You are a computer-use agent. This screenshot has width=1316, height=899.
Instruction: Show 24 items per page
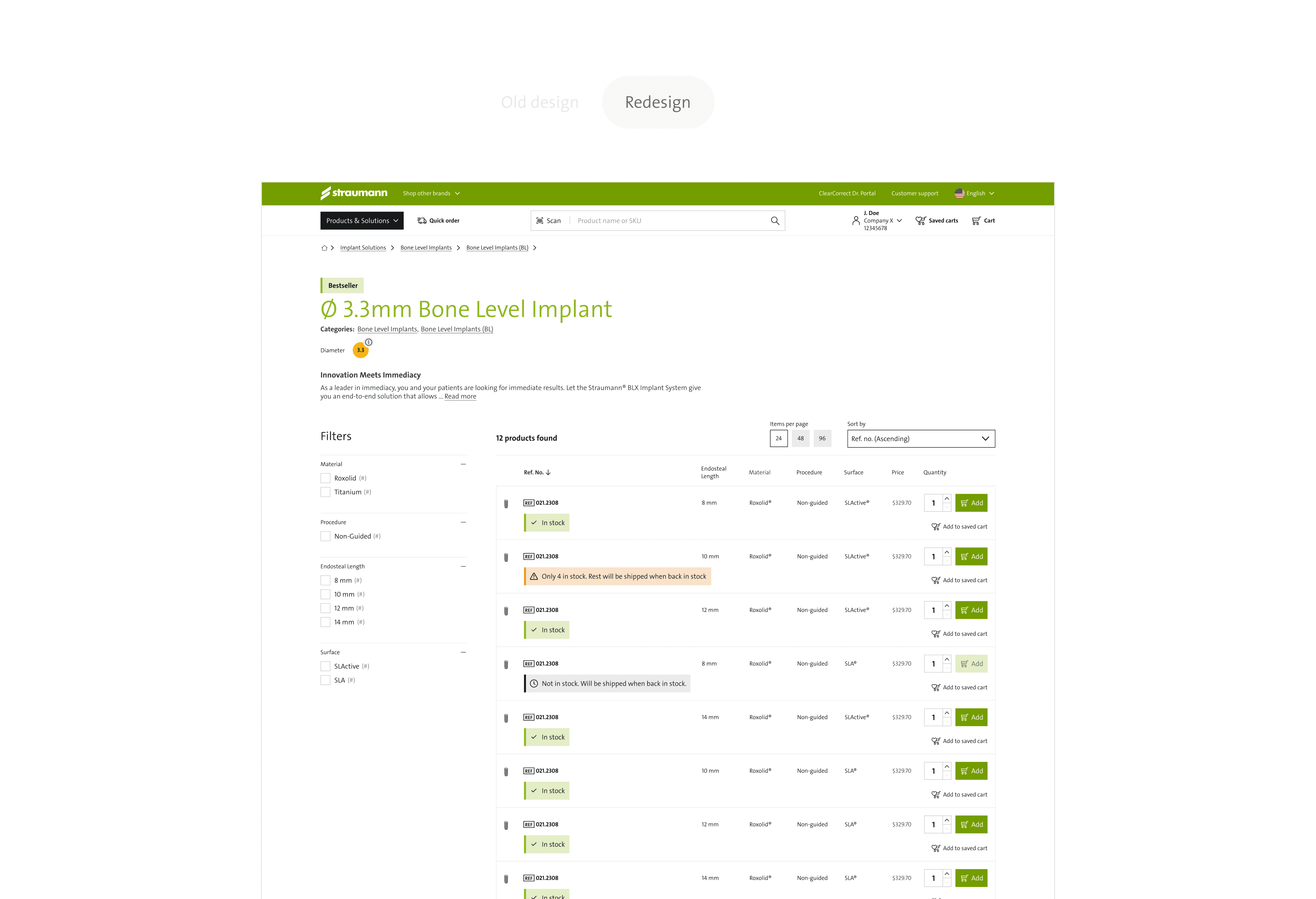(x=779, y=439)
